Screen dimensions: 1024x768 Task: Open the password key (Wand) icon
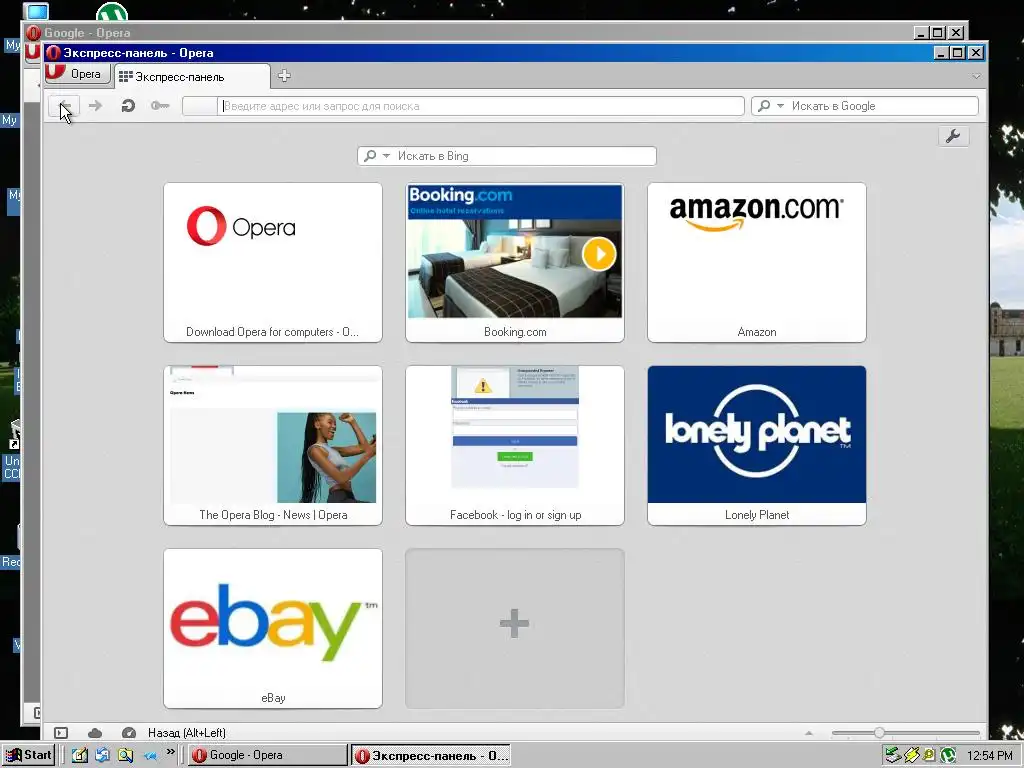point(160,106)
